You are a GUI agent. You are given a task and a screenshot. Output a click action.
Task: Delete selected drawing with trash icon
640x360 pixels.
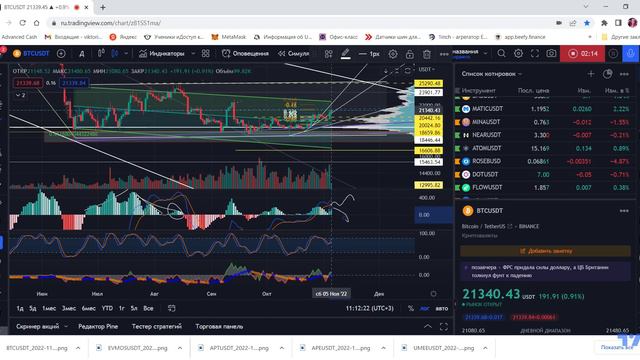(x=427, y=54)
